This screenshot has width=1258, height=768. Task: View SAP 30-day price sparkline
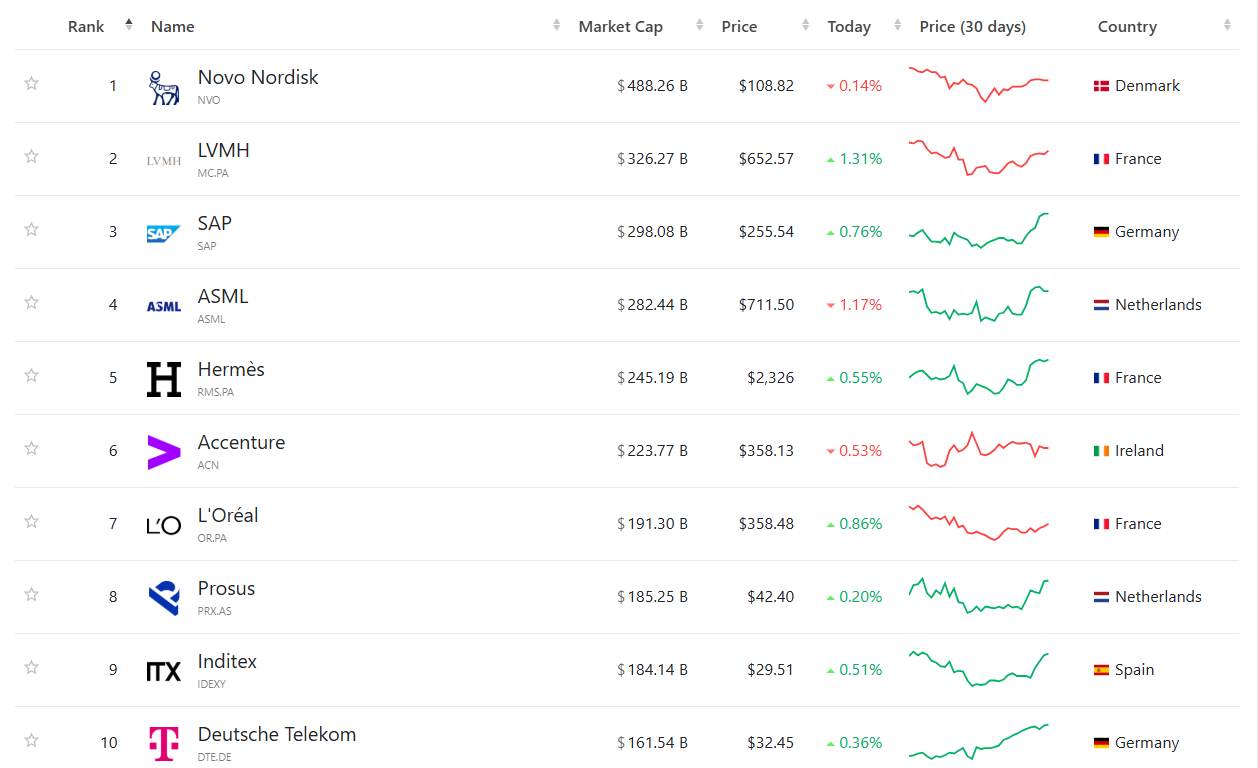978,230
